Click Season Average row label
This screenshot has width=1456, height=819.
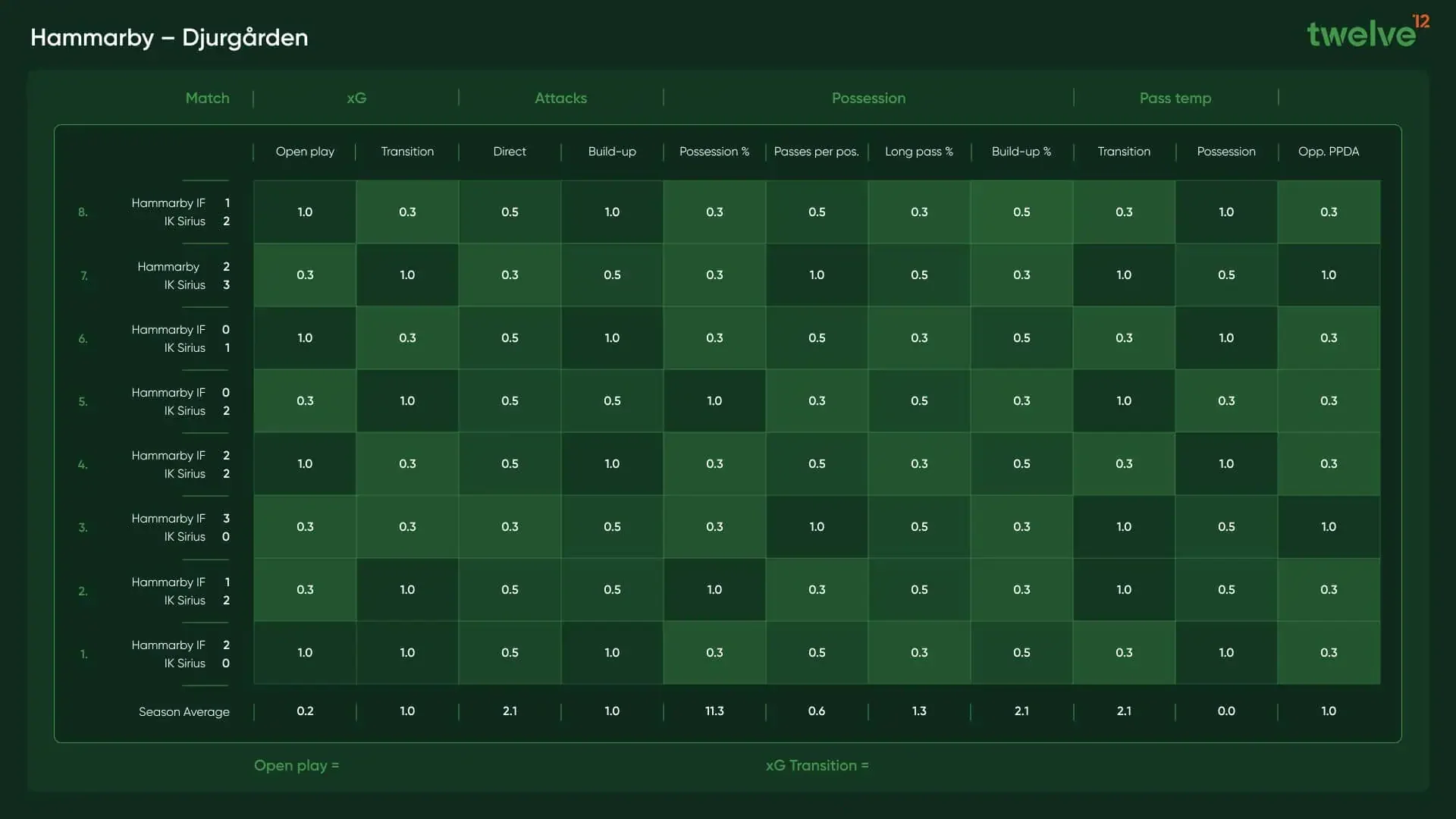pyautogui.click(x=184, y=712)
